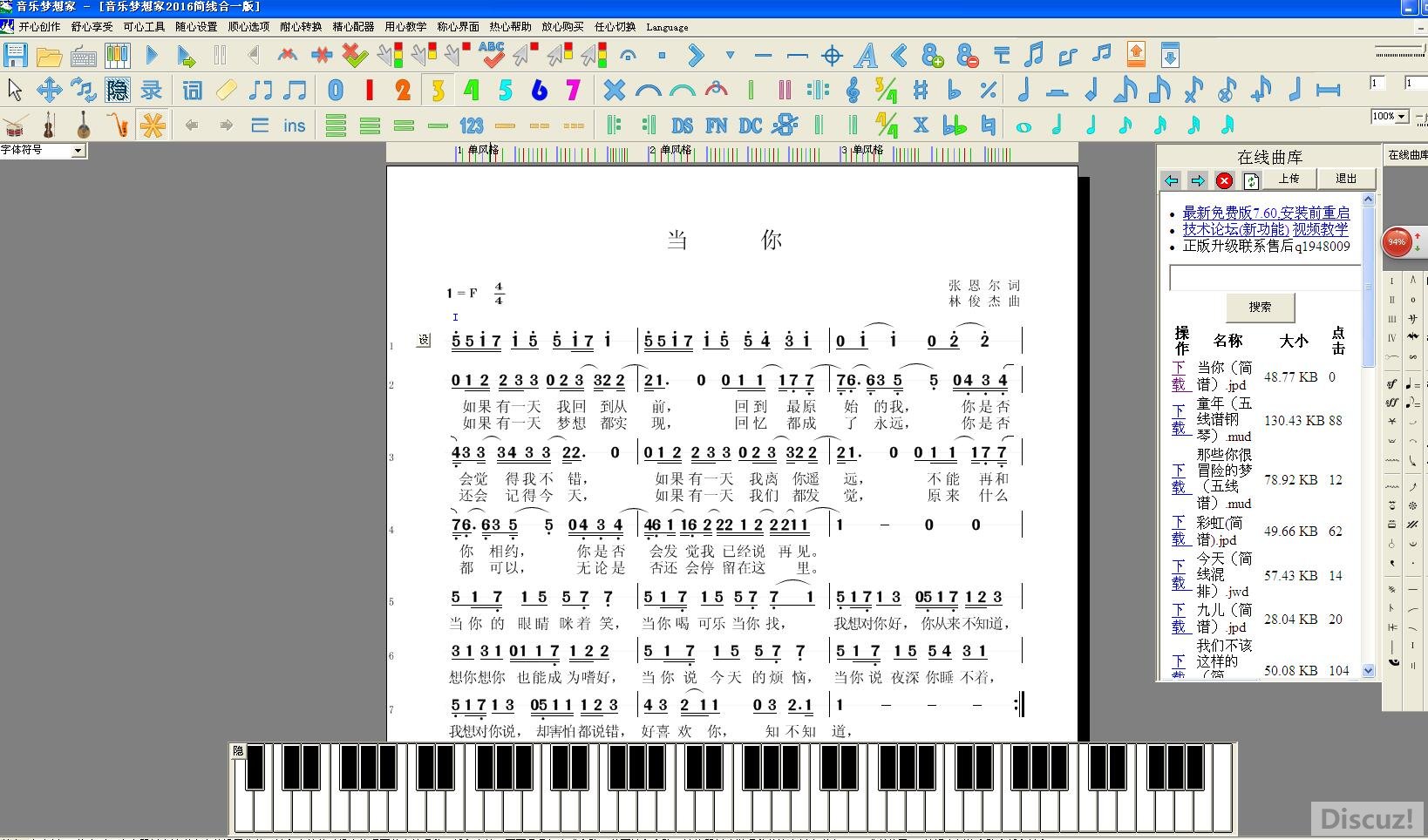The image size is (1428, 840).
Task: Go back in the online library panel
Action: pos(1172,180)
